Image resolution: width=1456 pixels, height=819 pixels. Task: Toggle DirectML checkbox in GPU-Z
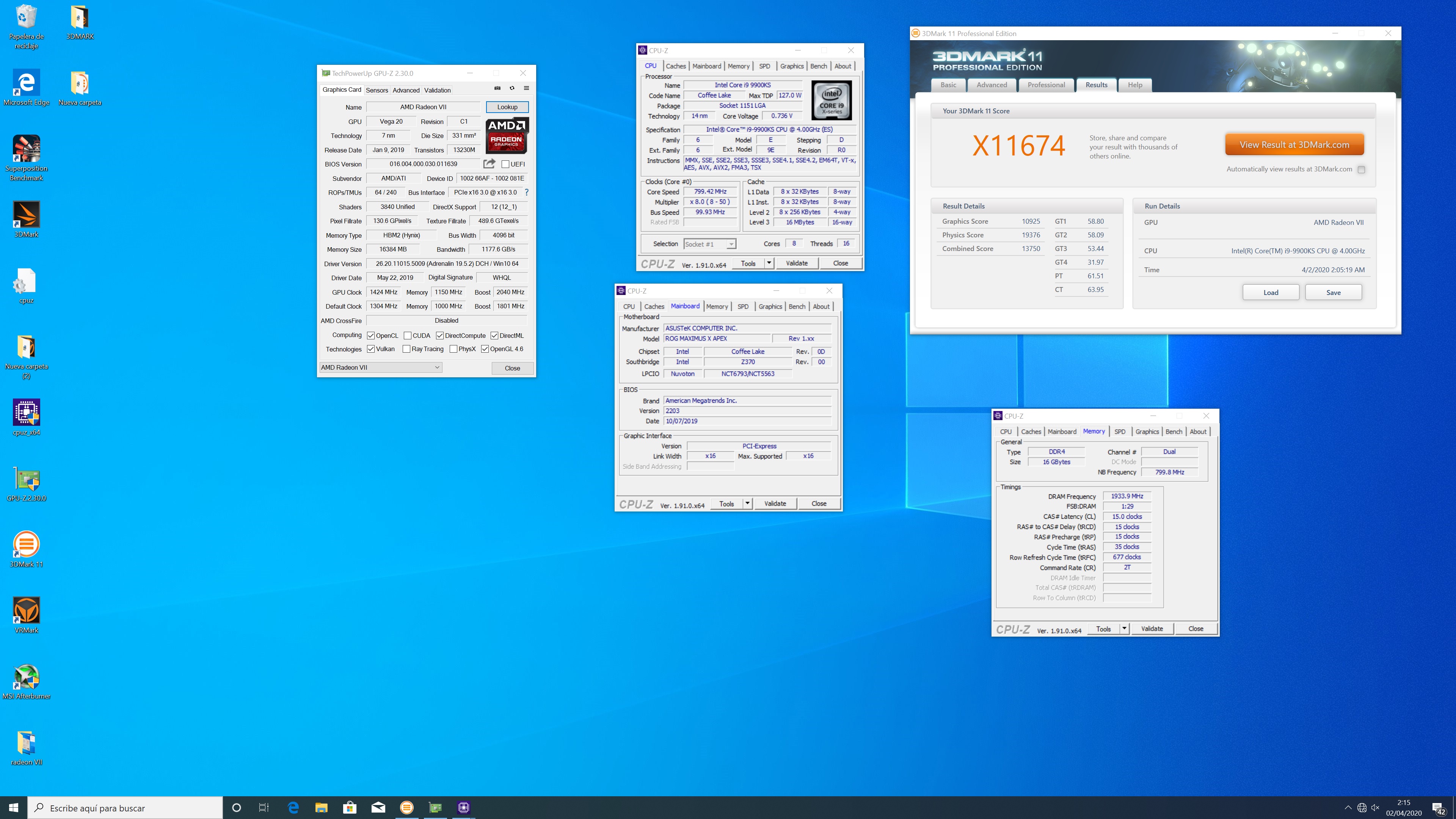494,336
